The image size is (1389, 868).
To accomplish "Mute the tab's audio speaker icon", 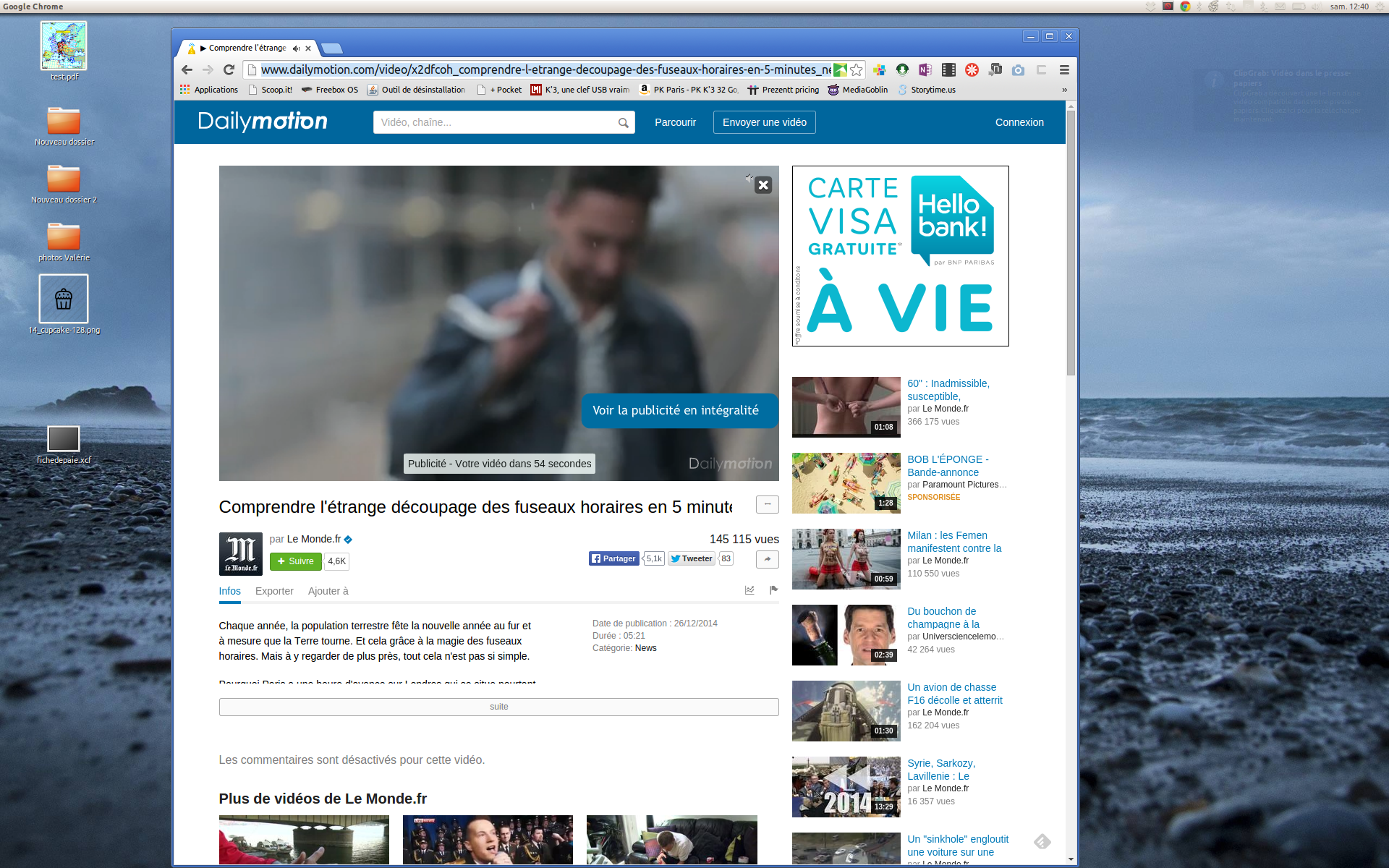I will pyautogui.click(x=296, y=48).
